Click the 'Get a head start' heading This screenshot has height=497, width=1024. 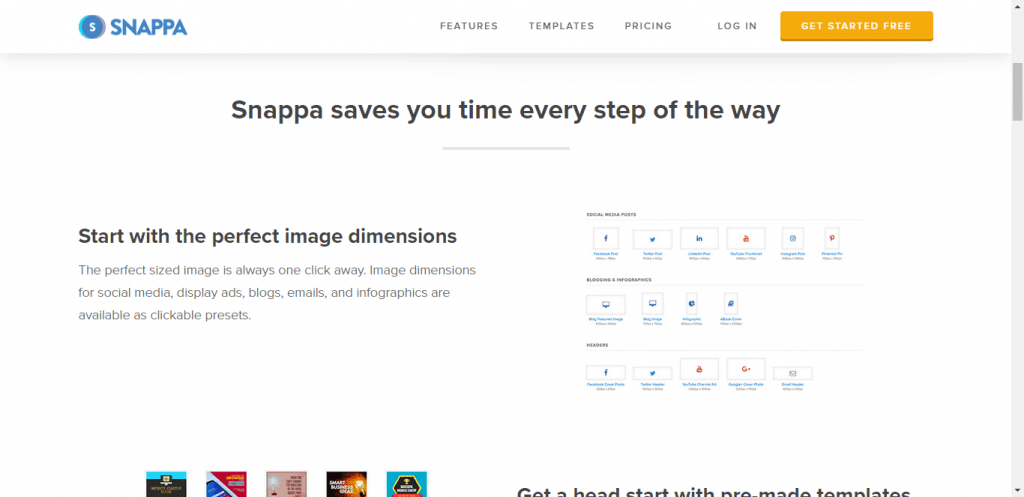(714, 492)
